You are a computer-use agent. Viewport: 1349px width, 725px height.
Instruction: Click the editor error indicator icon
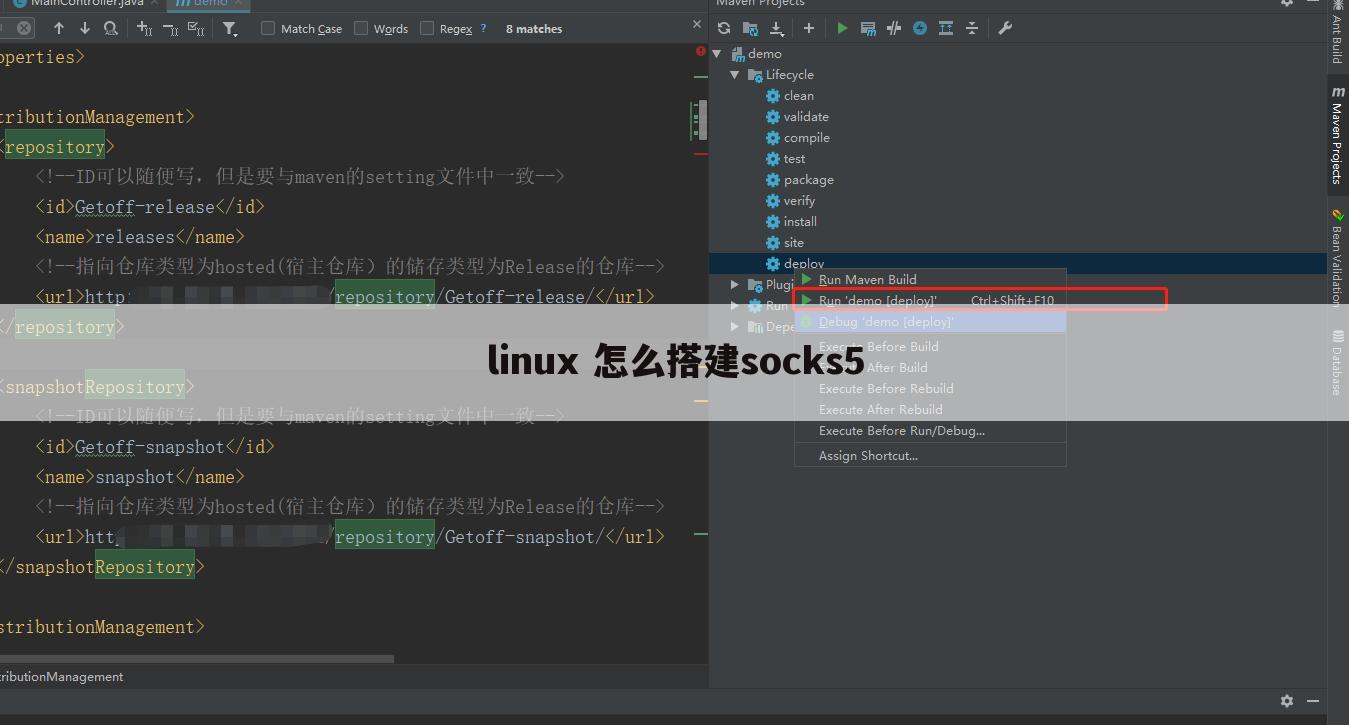(x=701, y=51)
